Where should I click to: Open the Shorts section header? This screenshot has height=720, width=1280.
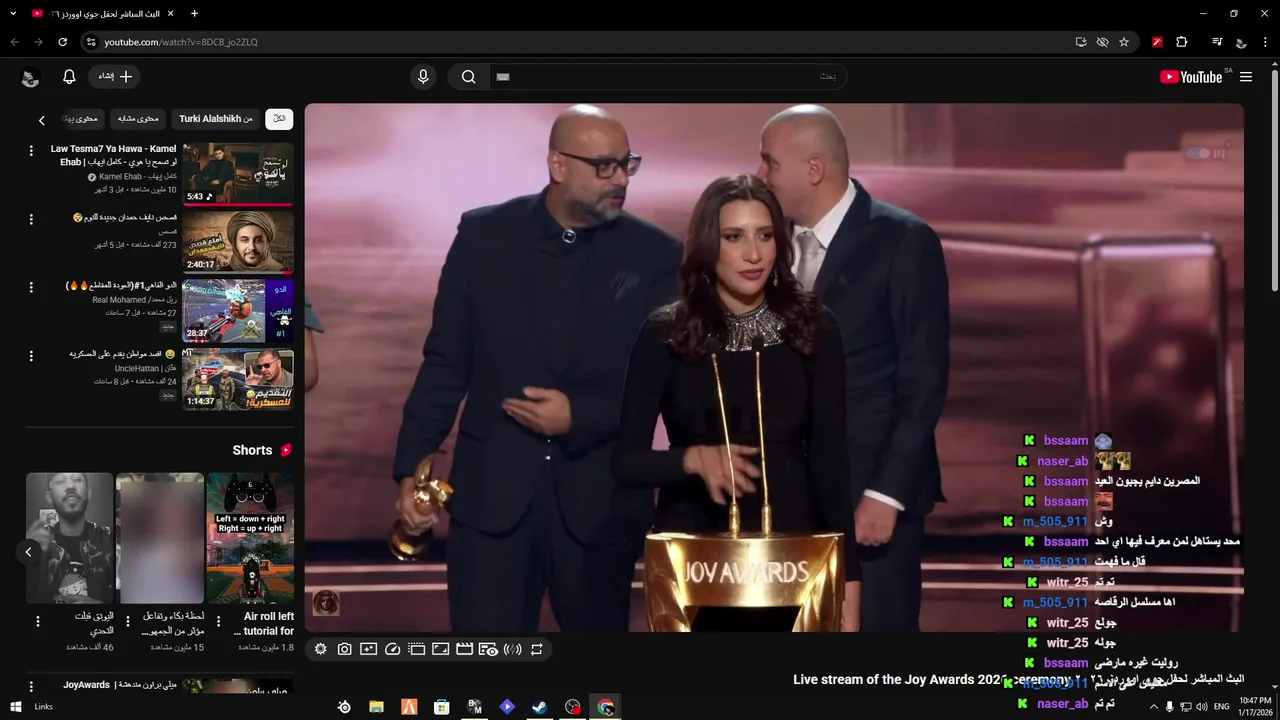(x=262, y=450)
